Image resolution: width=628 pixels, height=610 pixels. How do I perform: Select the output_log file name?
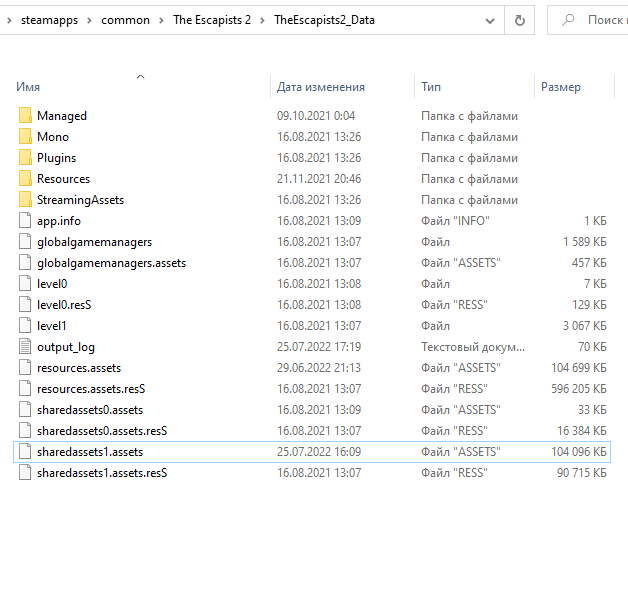pyautogui.click(x=66, y=347)
